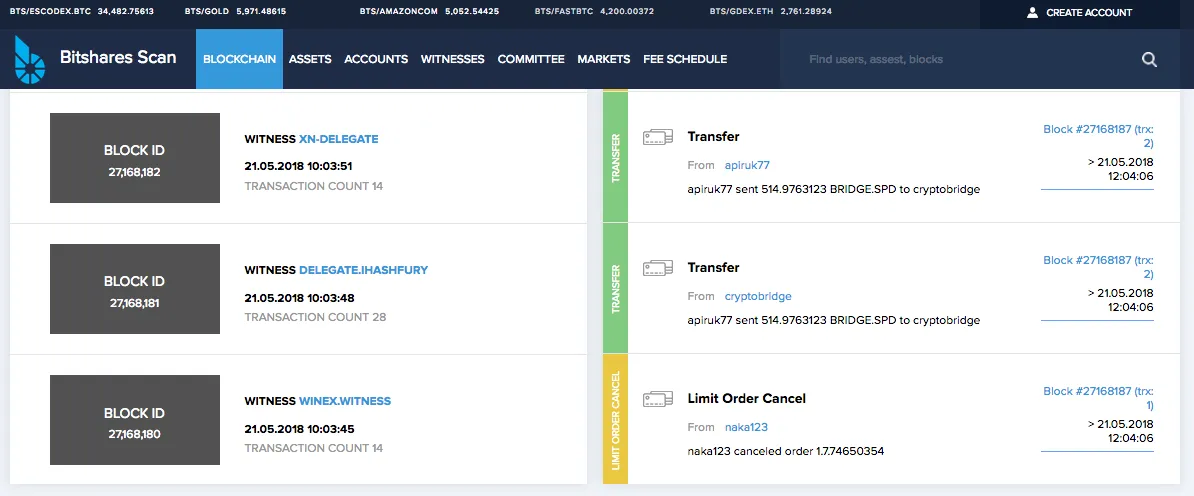1194x496 pixels.
Task: Click the card icon of Limit Order Cancel
Action: (657, 399)
